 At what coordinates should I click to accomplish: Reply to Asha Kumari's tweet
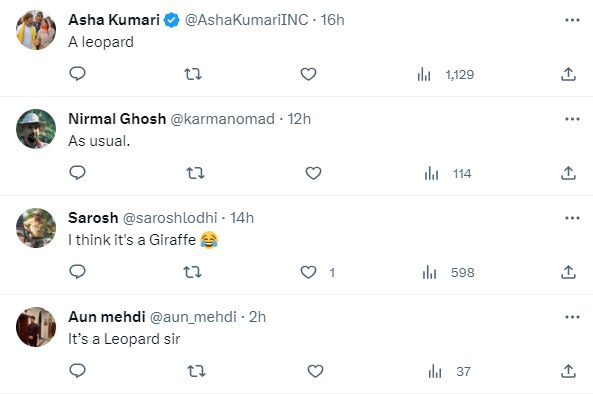[x=78, y=74]
